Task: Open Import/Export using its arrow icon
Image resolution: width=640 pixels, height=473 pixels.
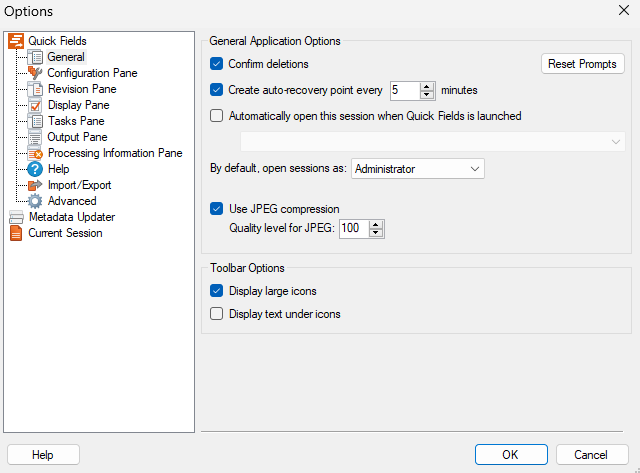Action: coord(35,185)
